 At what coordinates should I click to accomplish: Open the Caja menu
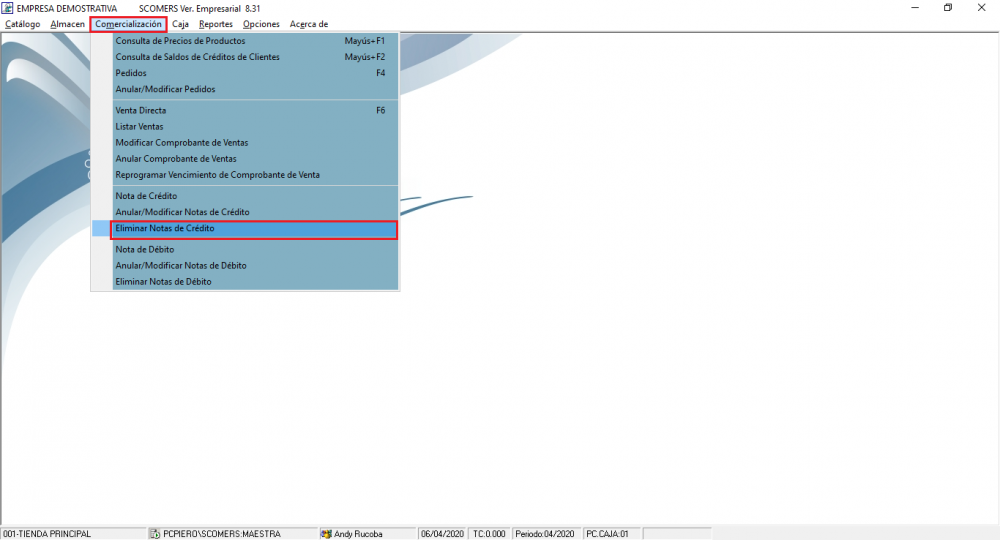tap(180, 24)
